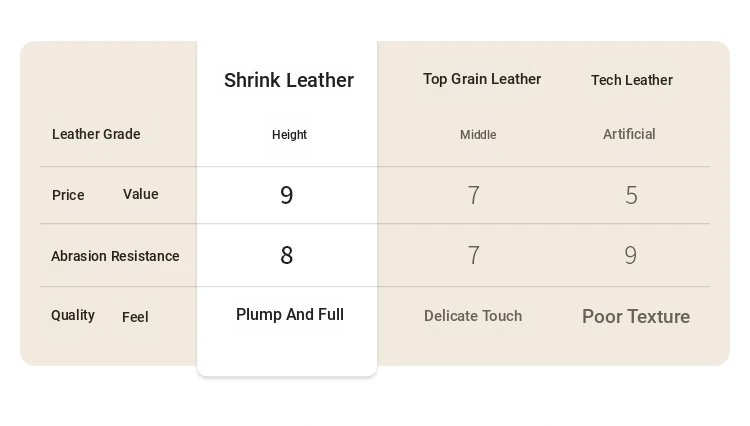The image size is (750, 426).
Task: Select Shrink Leather's abrasion resistance score of 8
Action: click(x=287, y=256)
